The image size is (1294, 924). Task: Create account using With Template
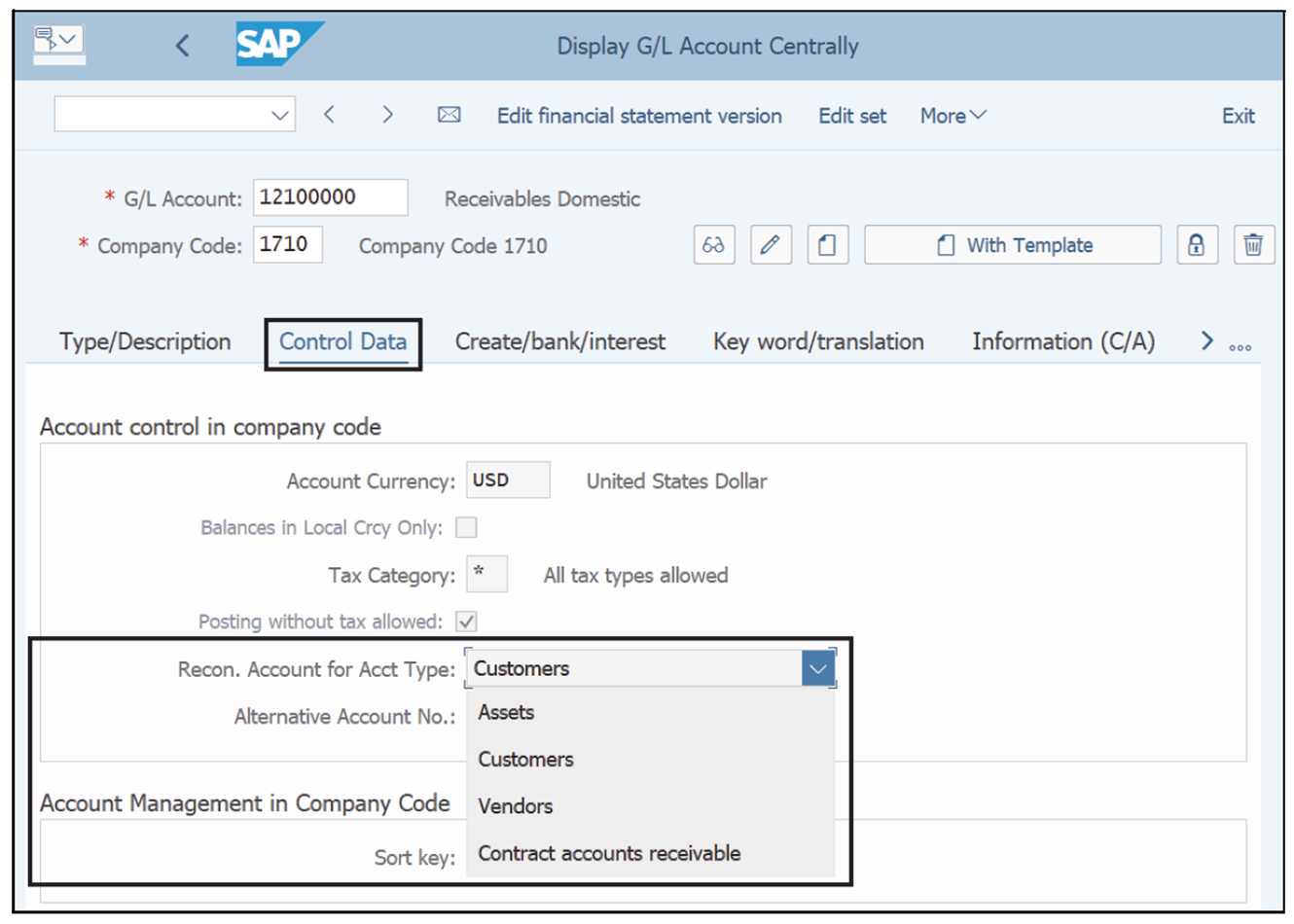pos(1012,244)
